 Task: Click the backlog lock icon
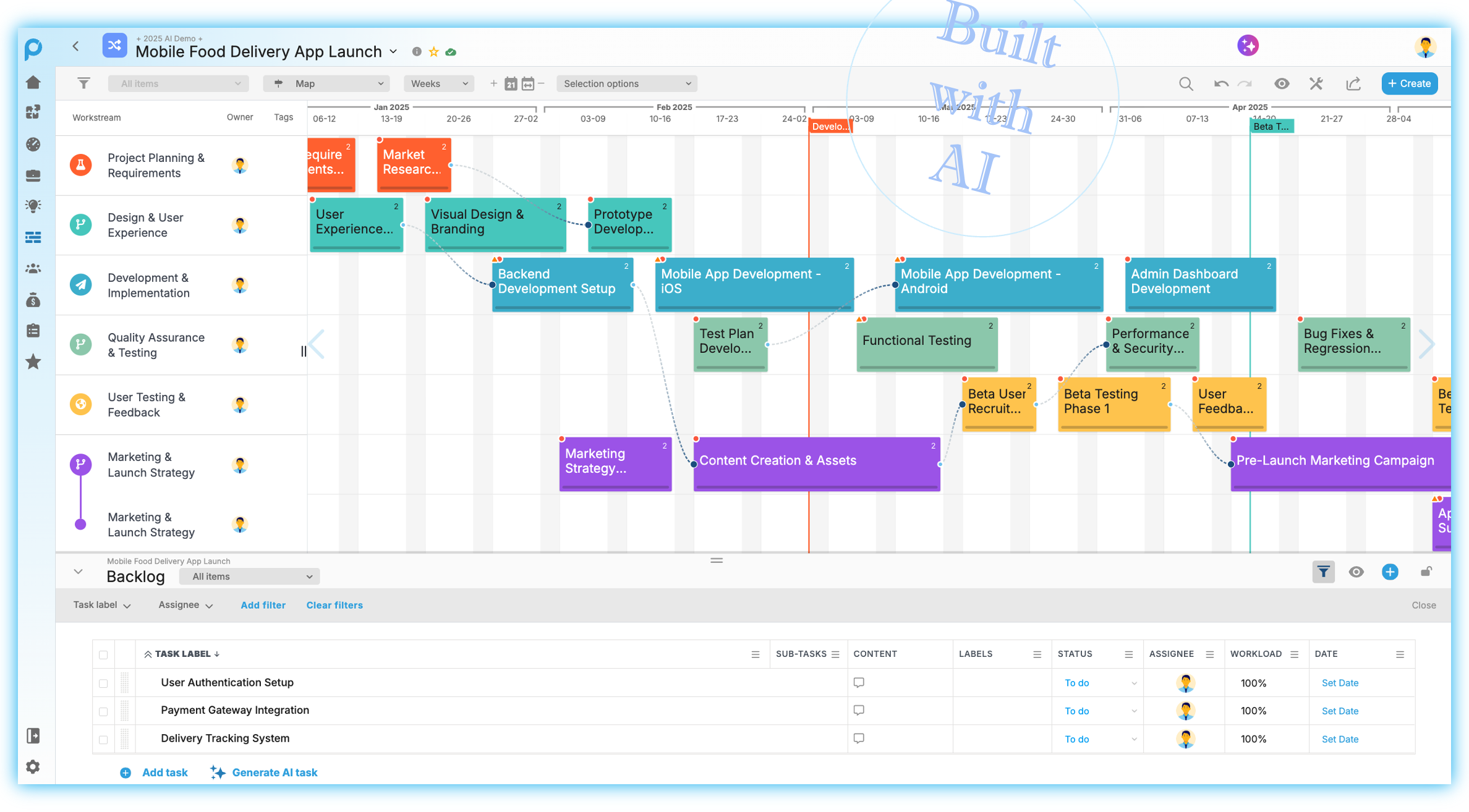[1426, 572]
